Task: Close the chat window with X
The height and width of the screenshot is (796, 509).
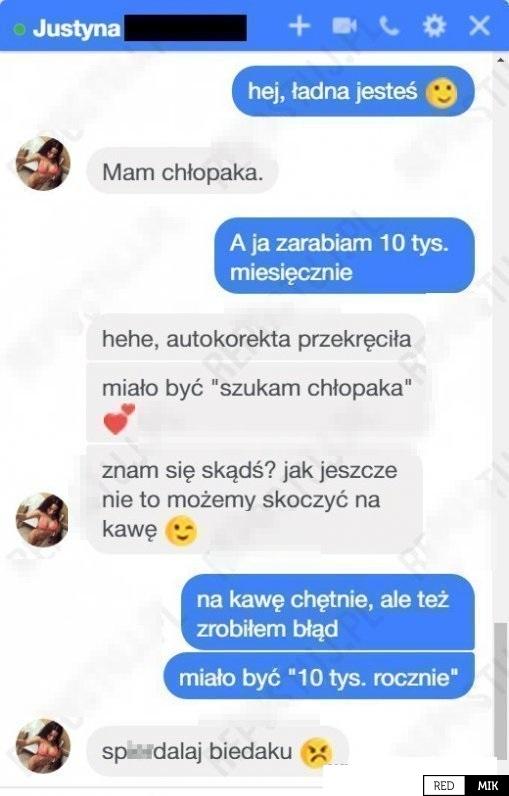Action: point(479,26)
